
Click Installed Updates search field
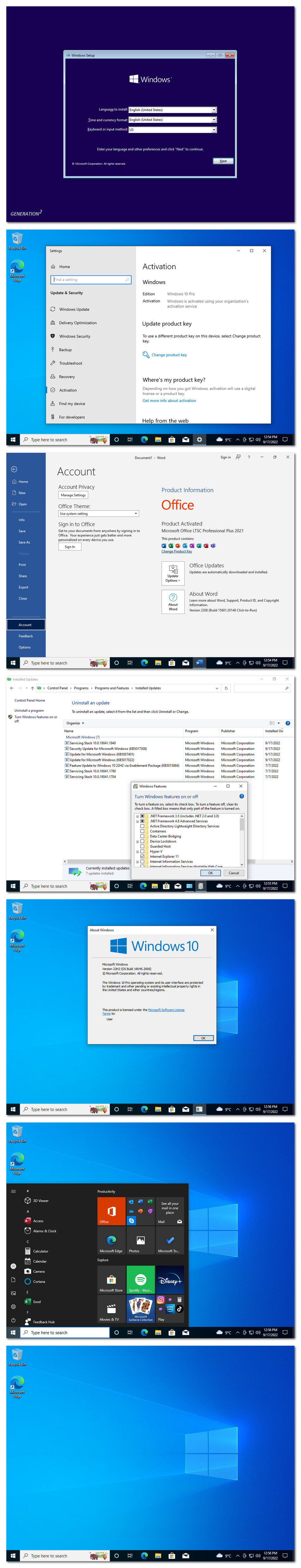point(262,688)
